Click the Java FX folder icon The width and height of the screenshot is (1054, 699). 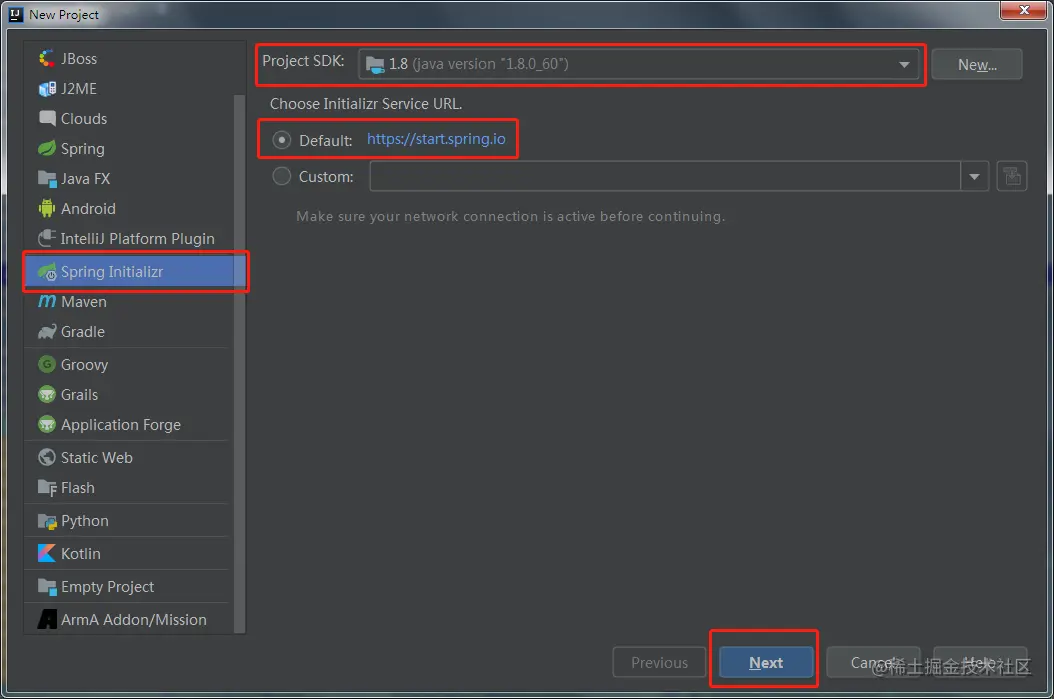46,179
